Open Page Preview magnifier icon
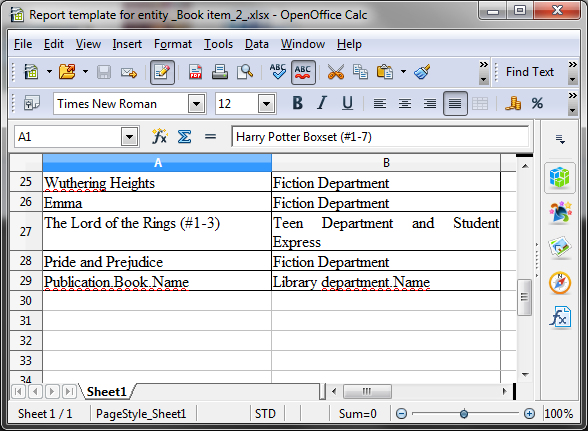 245,72
